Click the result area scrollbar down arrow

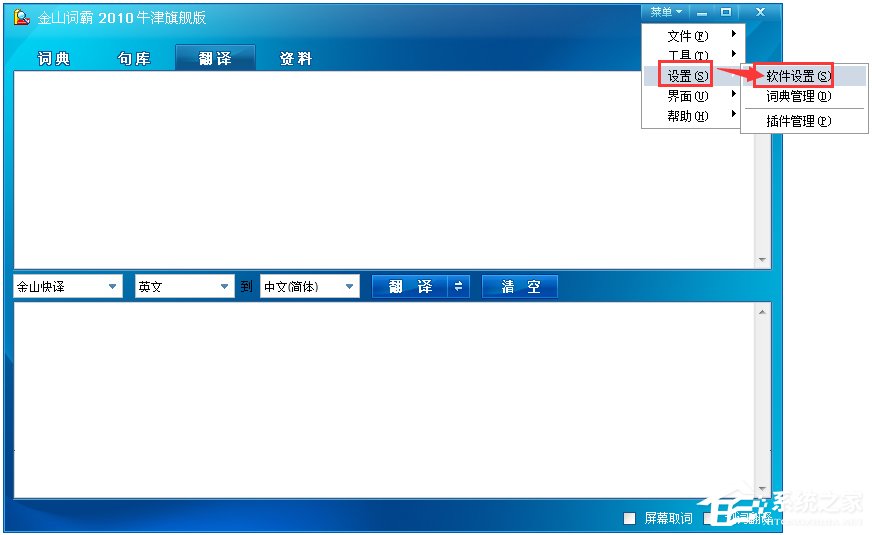click(762, 489)
